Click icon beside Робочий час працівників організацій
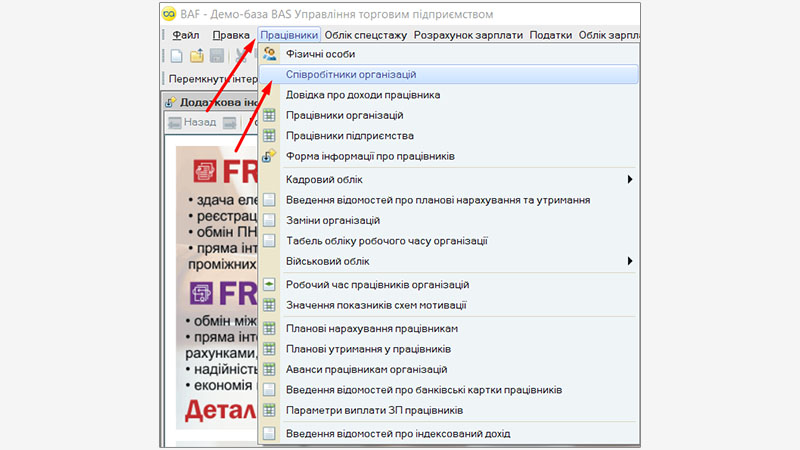The height and width of the screenshot is (450, 800). [x=269, y=285]
